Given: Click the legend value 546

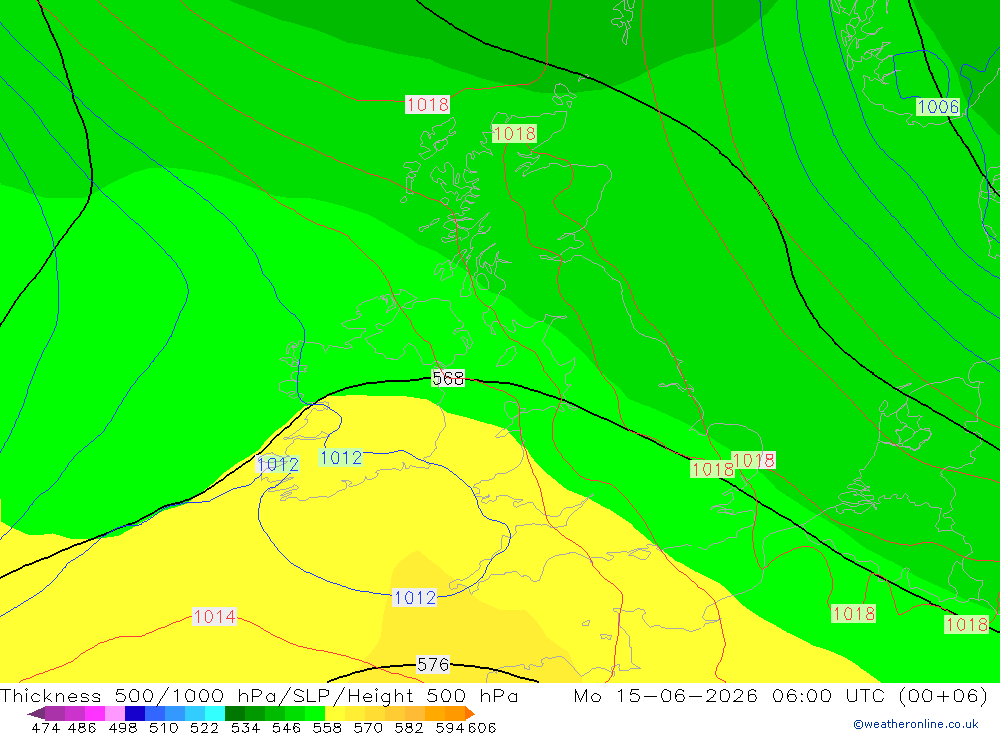Looking at the screenshot, I should 286,727.
